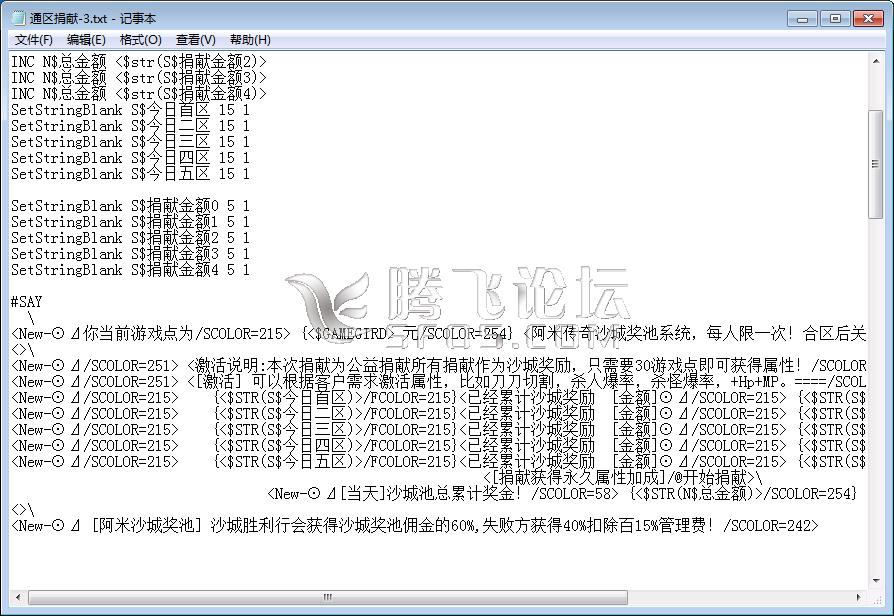894x616 pixels.
Task: Open the 格式(O) menu
Action: pyautogui.click(x=140, y=40)
